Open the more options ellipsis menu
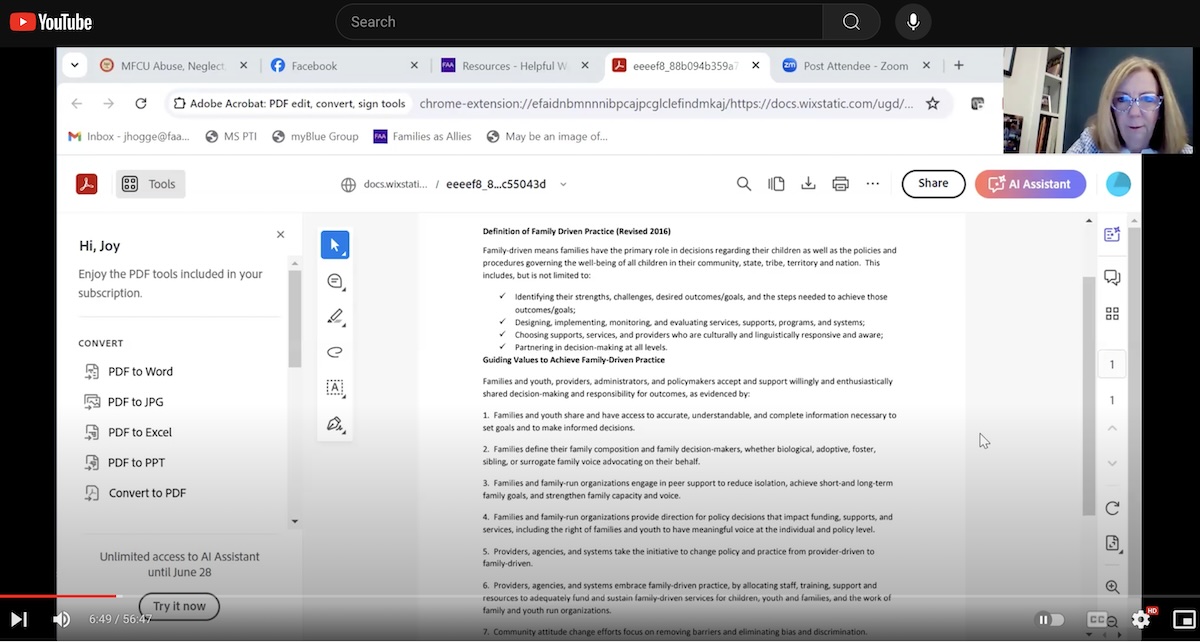The width and height of the screenshot is (1200, 643). tap(873, 184)
